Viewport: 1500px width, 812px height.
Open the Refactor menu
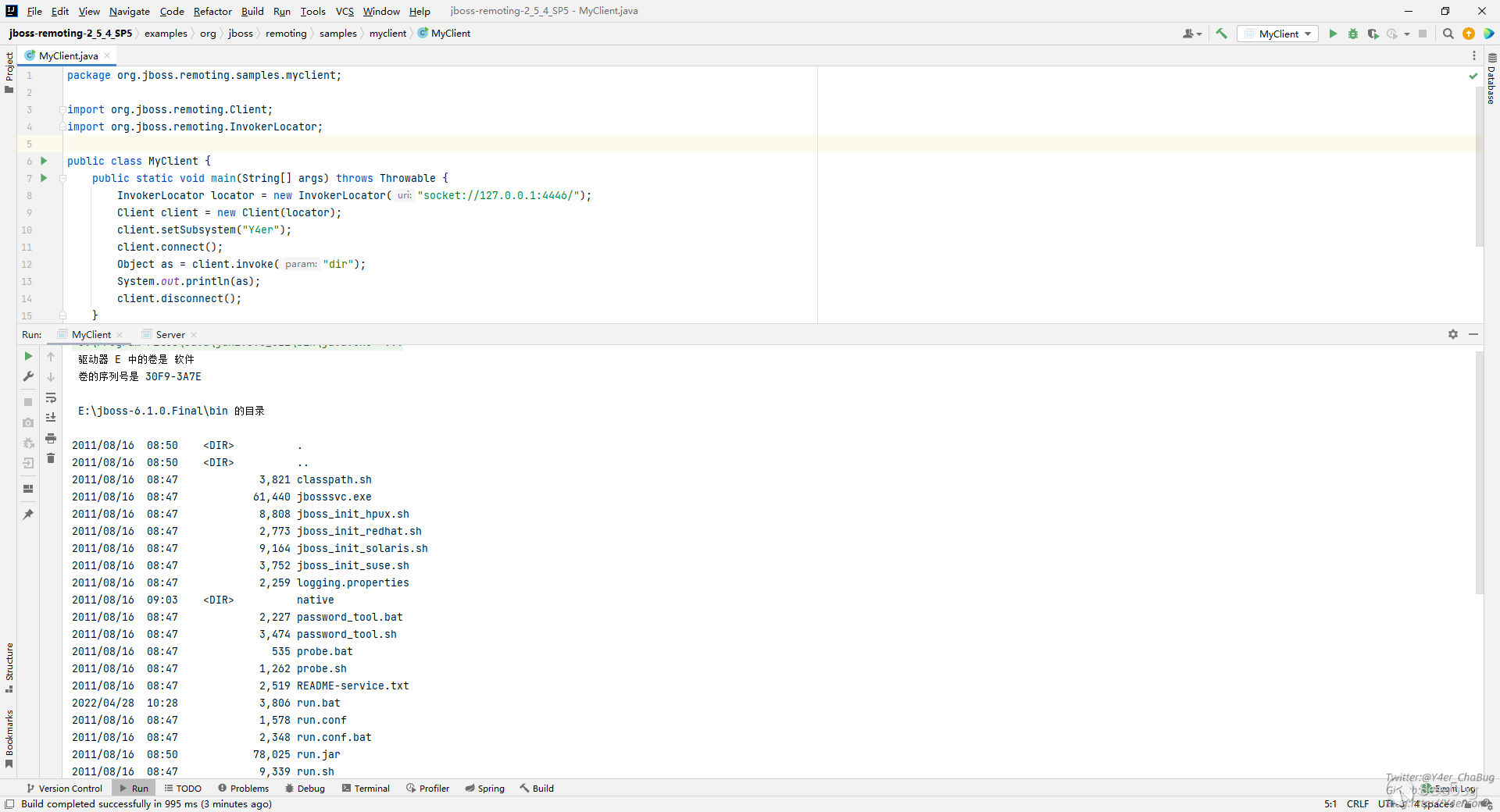[x=212, y=11]
